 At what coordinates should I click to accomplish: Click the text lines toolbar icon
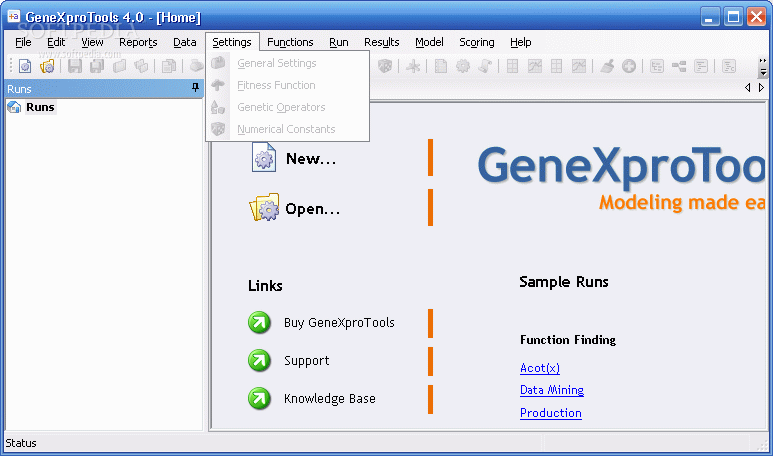click(701, 66)
